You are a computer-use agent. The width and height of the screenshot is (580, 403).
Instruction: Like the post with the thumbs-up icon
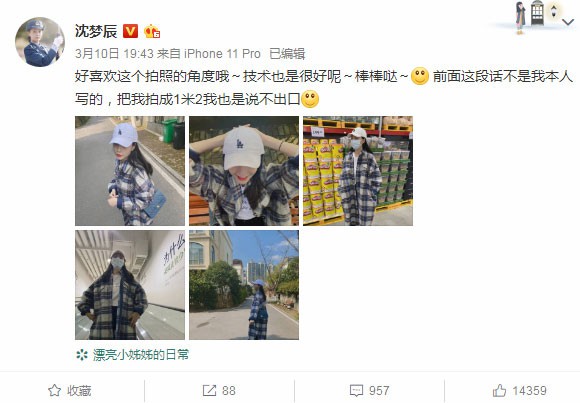pyautogui.click(x=499, y=390)
